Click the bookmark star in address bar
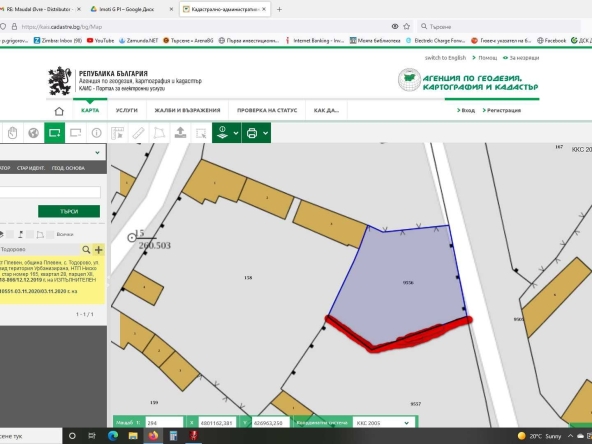The width and height of the screenshot is (592, 444). pos(407,26)
